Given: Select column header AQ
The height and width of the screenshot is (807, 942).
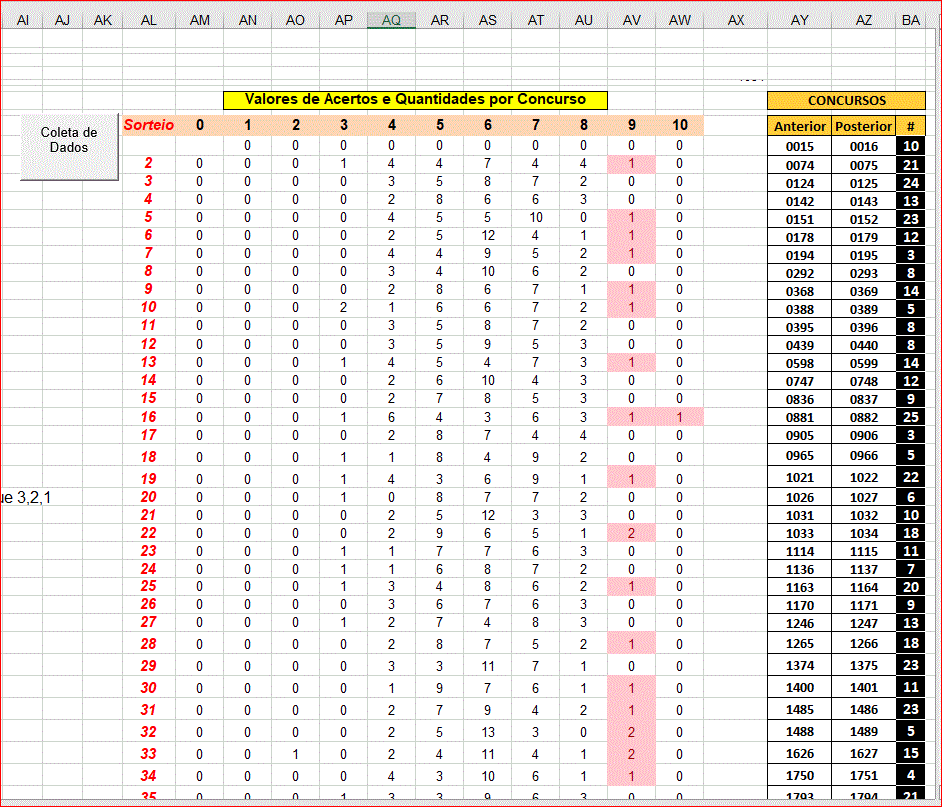Looking at the screenshot, I should click(391, 20).
